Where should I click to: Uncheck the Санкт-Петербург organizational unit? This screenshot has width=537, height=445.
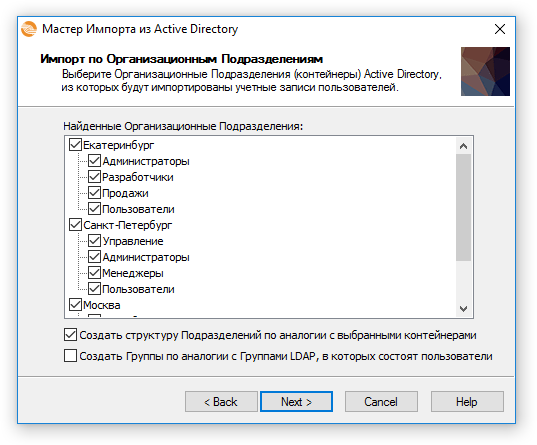[75, 225]
